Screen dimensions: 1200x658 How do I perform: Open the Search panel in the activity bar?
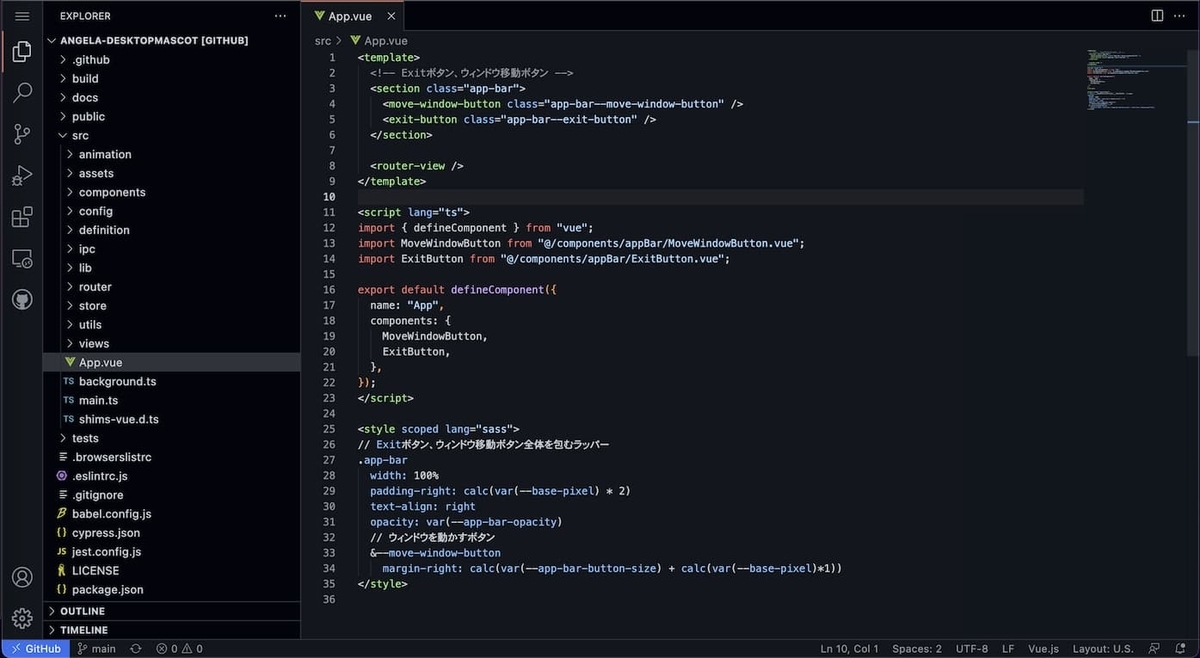[x=21, y=92]
